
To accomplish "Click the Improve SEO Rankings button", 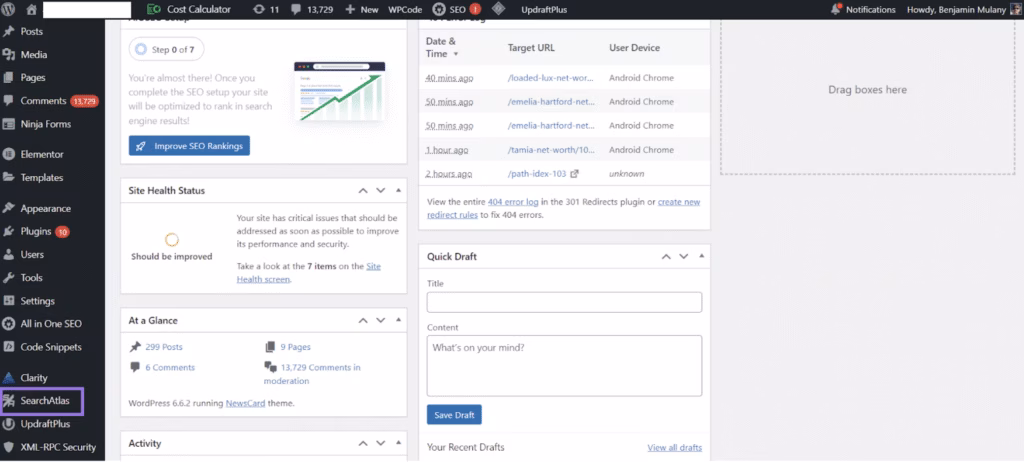I will [189, 146].
